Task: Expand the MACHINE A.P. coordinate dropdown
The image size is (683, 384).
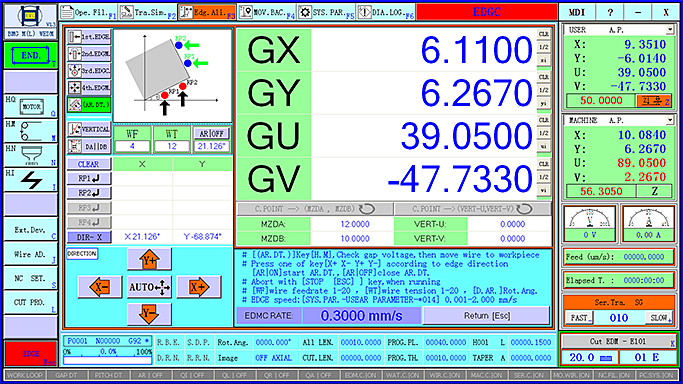Action: click(x=669, y=120)
